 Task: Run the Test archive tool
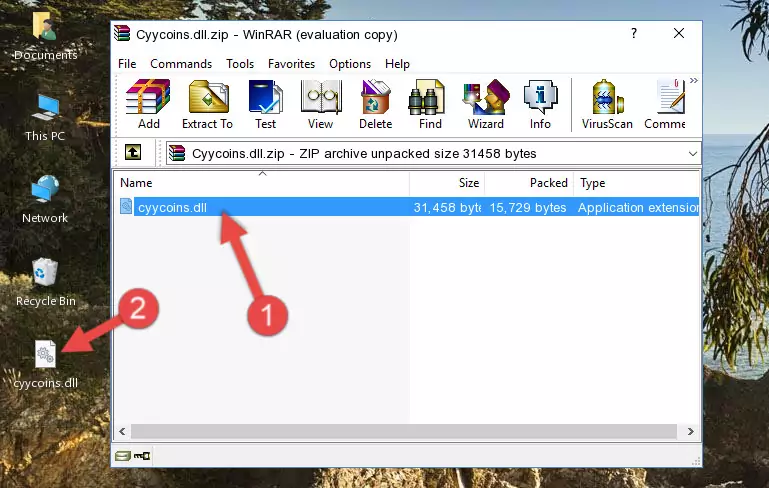[265, 104]
